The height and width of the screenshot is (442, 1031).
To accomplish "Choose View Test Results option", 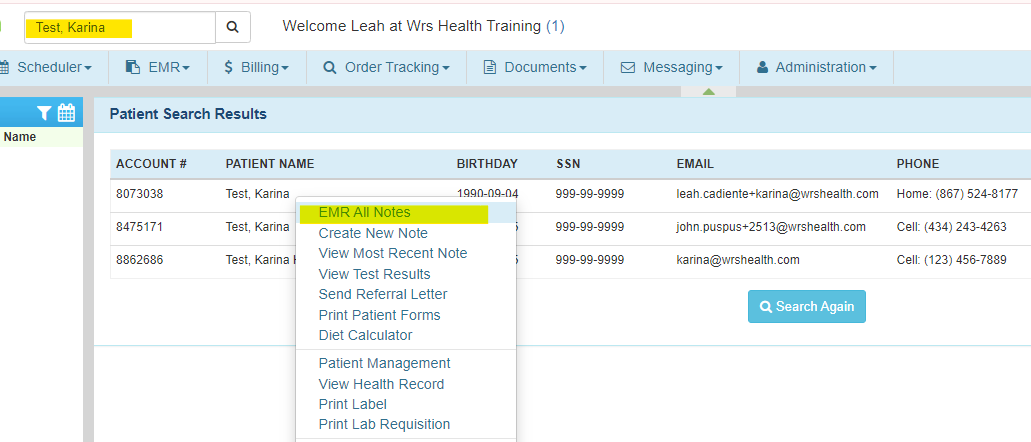I will pos(374,274).
